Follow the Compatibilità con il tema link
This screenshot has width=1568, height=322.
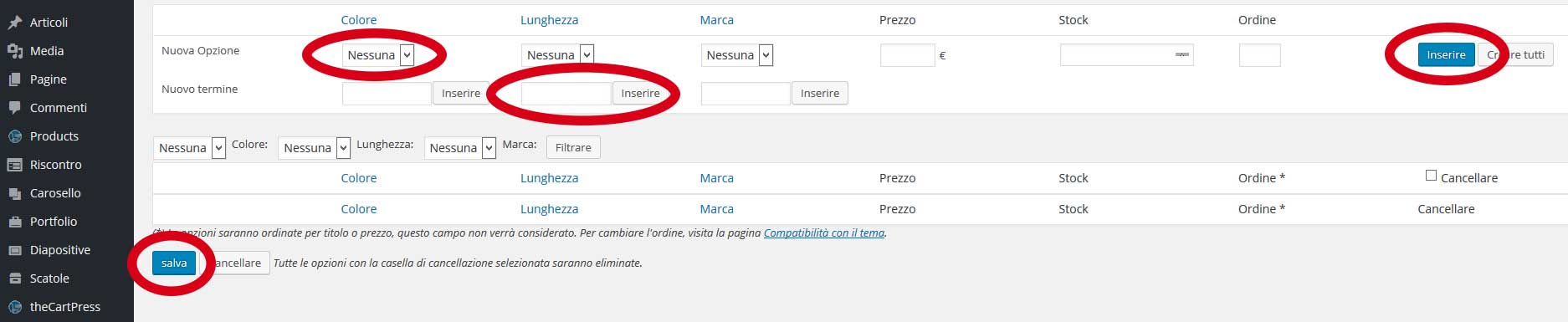pos(824,233)
